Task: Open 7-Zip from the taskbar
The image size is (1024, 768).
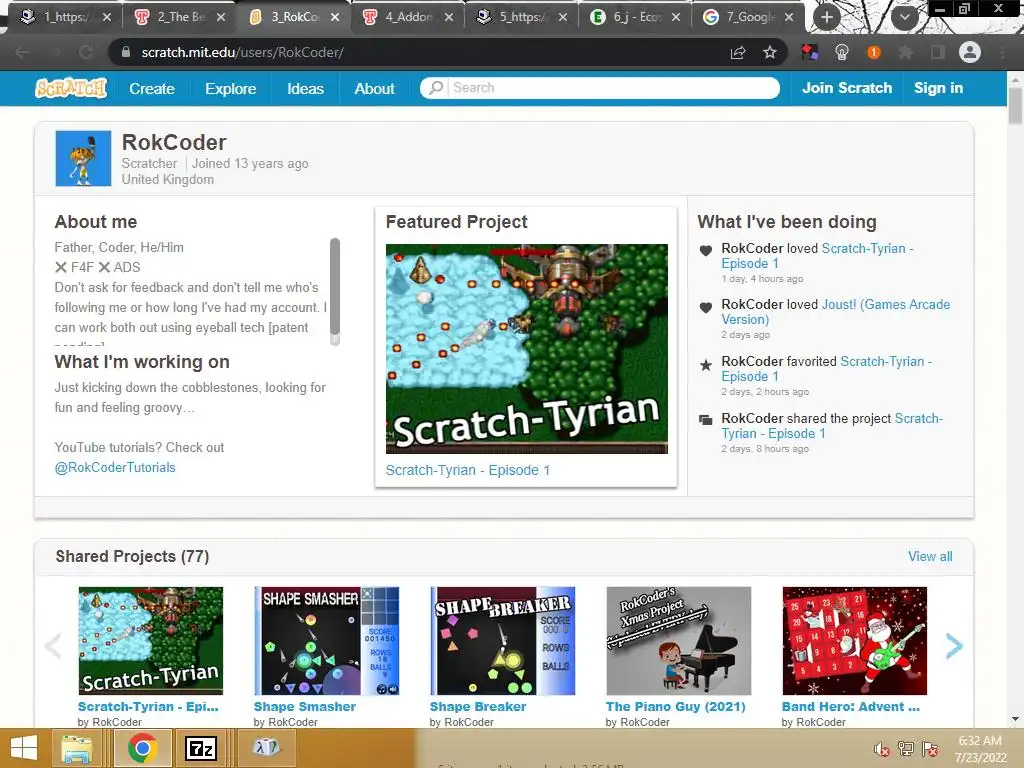Action: [x=201, y=748]
